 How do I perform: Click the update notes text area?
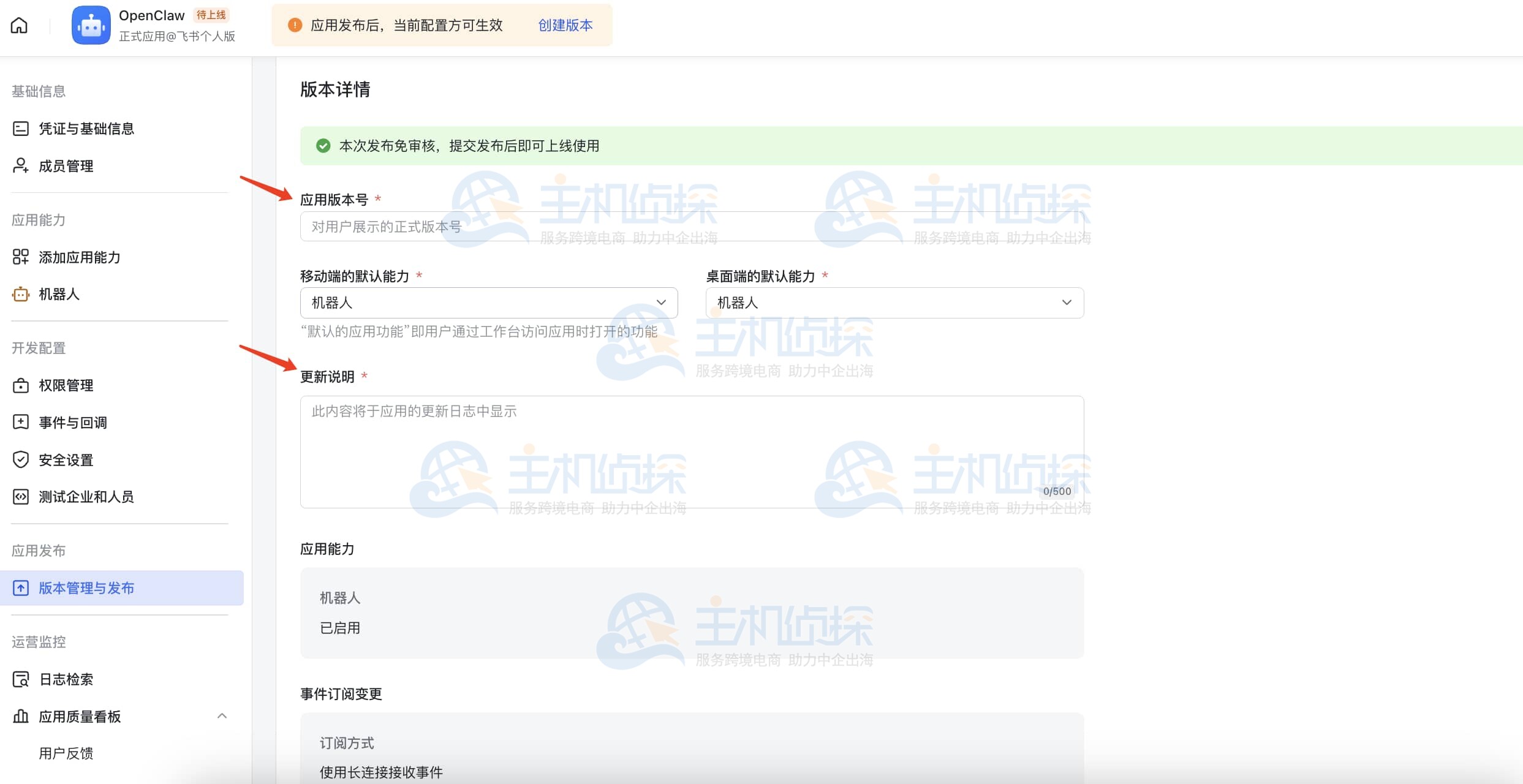(x=691, y=452)
